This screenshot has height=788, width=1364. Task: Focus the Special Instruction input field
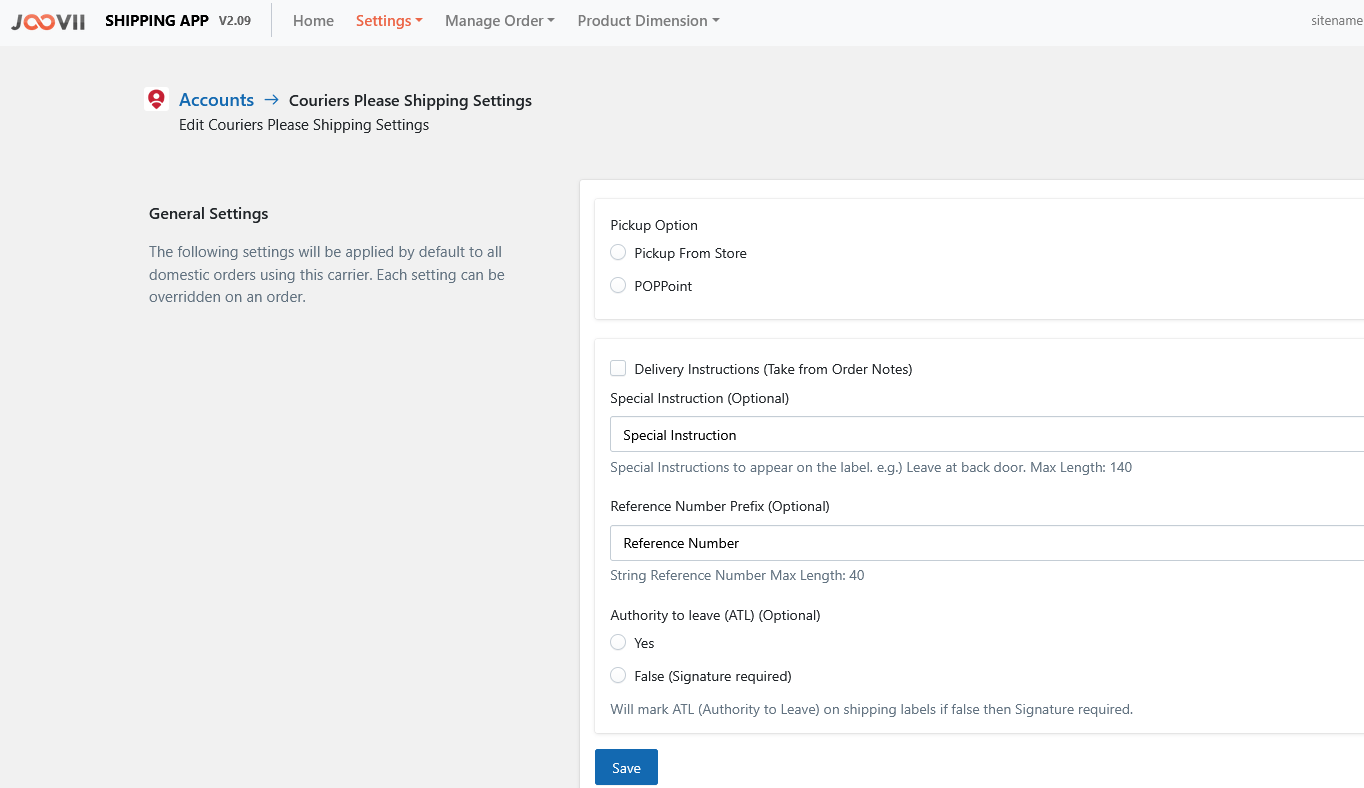(987, 435)
